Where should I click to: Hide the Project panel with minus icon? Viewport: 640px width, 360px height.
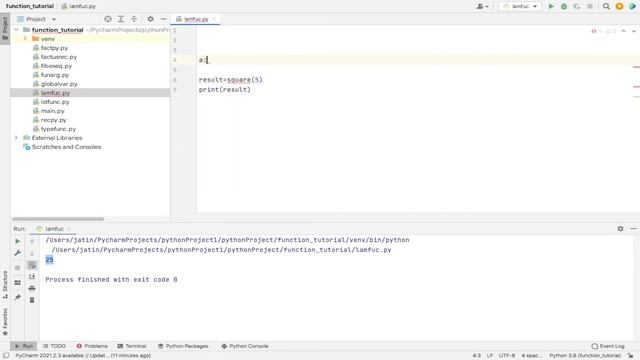[163, 19]
